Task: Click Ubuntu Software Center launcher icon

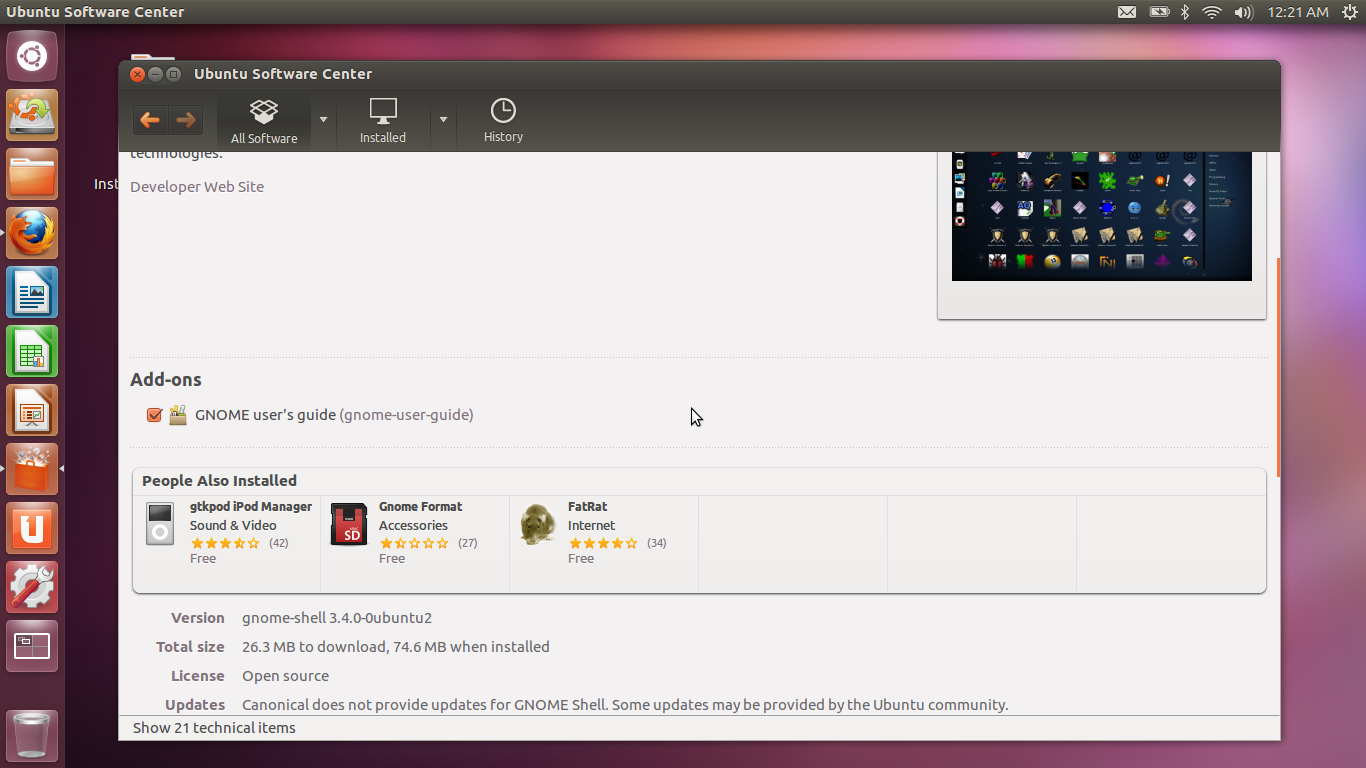Action: 32,469
